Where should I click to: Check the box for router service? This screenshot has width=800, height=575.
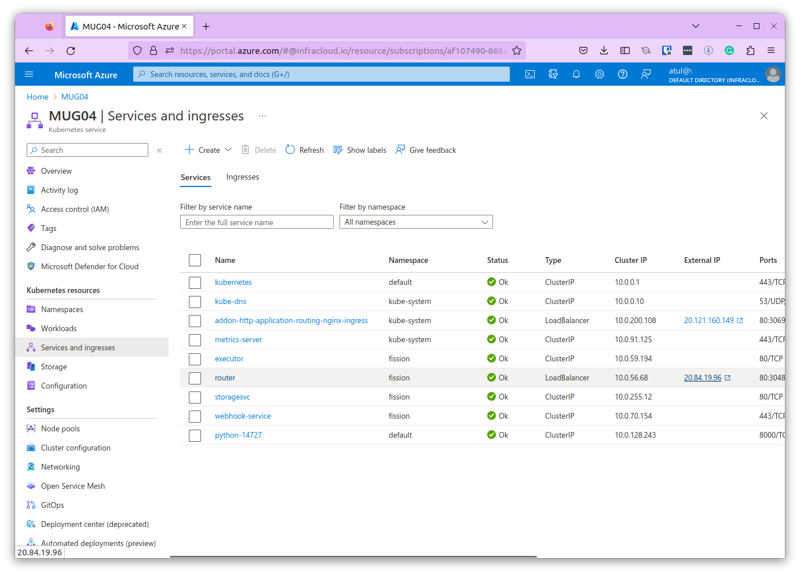pyautogui.click(x=195, y=378)
